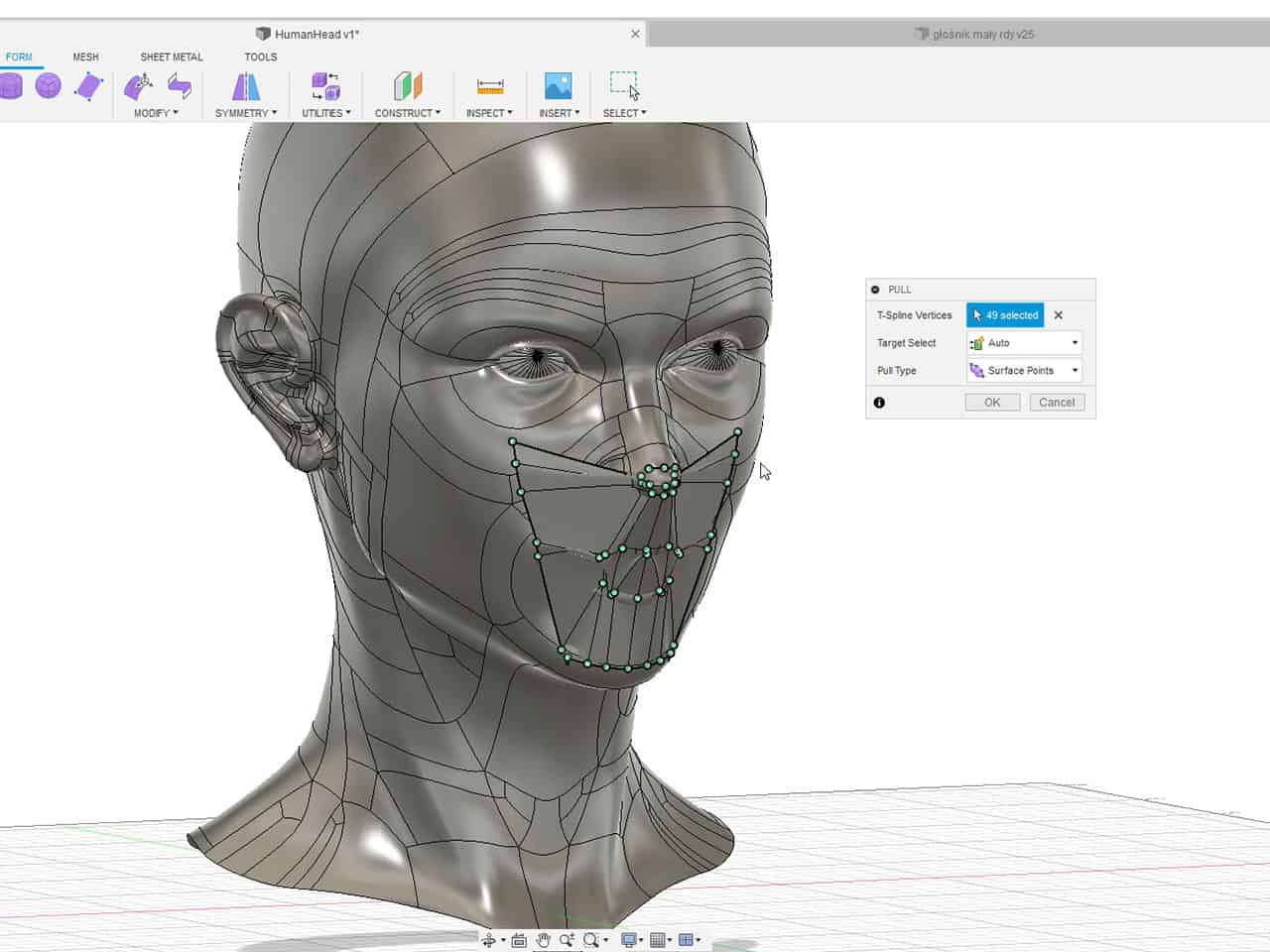1270x952 pixels.
Task: Cancel the Pull dialog
Action: coord(1056,402)
